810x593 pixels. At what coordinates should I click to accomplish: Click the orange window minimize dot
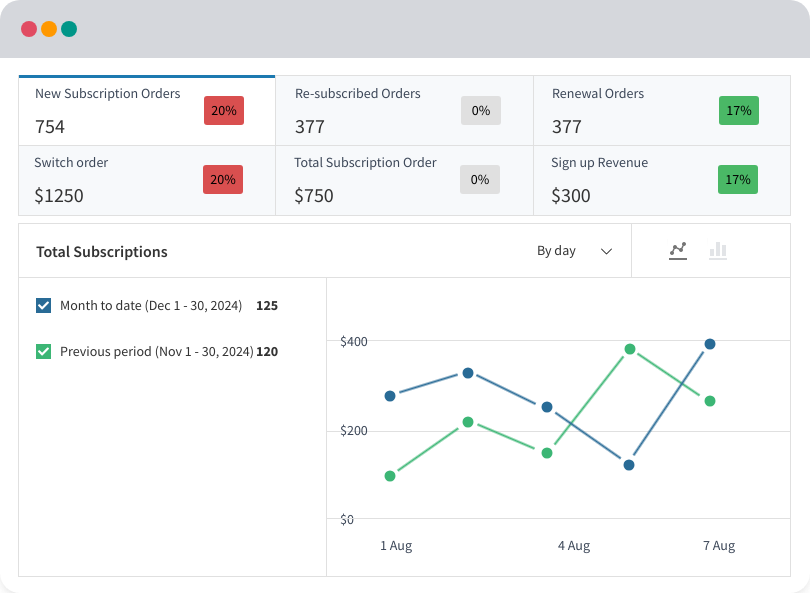(49, 29)
